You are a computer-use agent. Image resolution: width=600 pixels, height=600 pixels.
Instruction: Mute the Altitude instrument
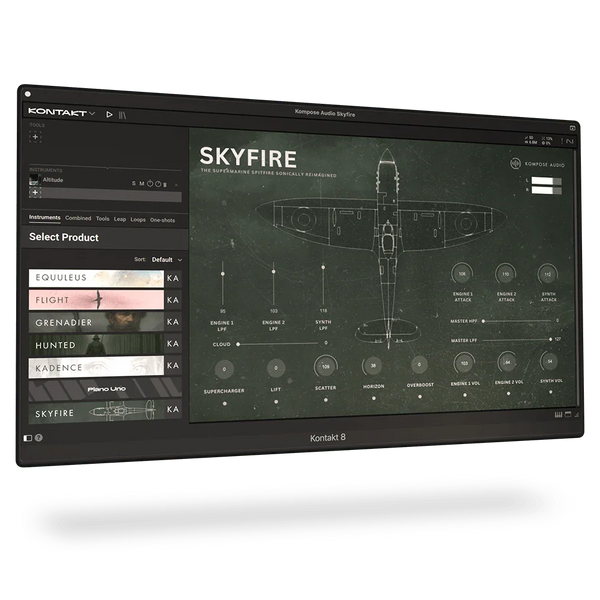click(x=142, y=184)
